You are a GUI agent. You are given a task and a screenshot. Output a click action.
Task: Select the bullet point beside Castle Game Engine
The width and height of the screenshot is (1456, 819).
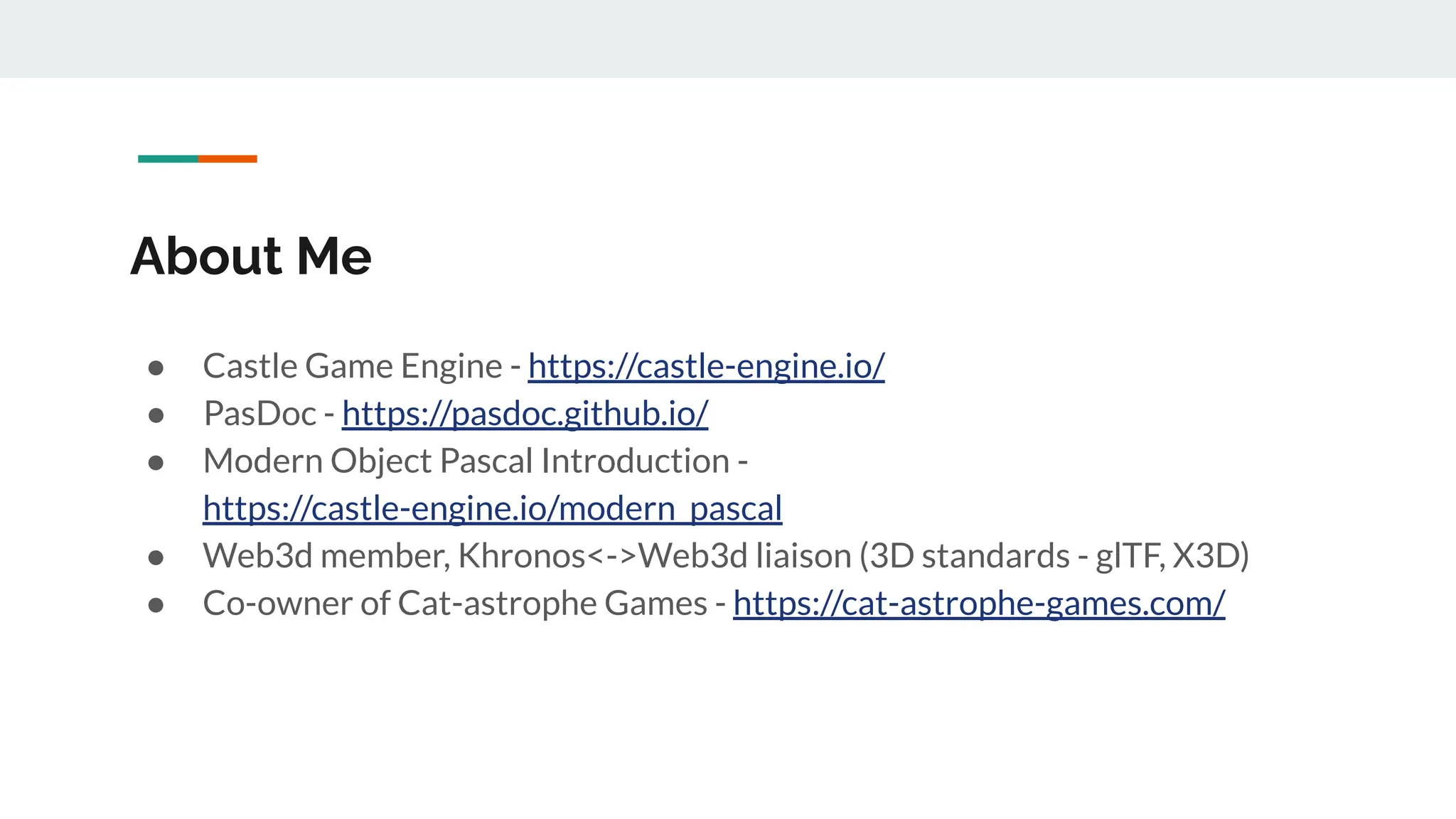pos(156,368)
